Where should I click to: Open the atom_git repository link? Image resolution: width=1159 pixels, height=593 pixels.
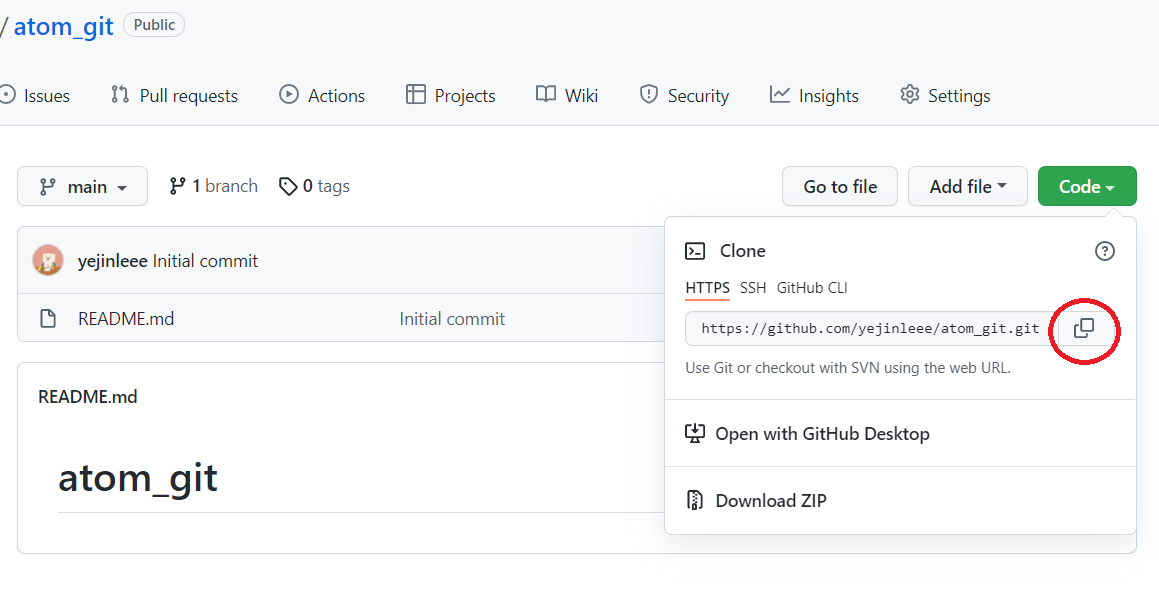point(64,27)
